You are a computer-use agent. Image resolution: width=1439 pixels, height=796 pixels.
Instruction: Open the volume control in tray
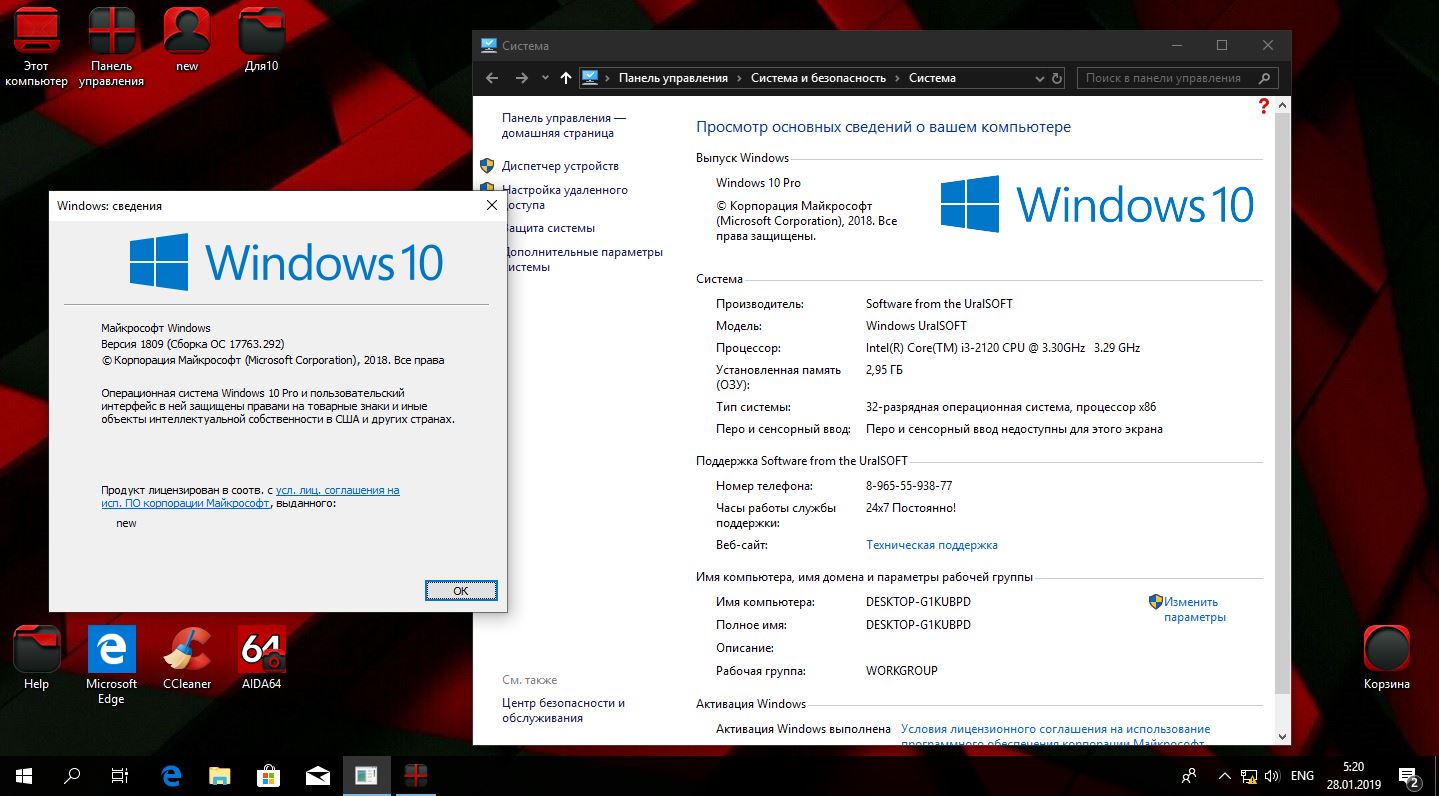pyautogui.click(x=1272, y=775)
